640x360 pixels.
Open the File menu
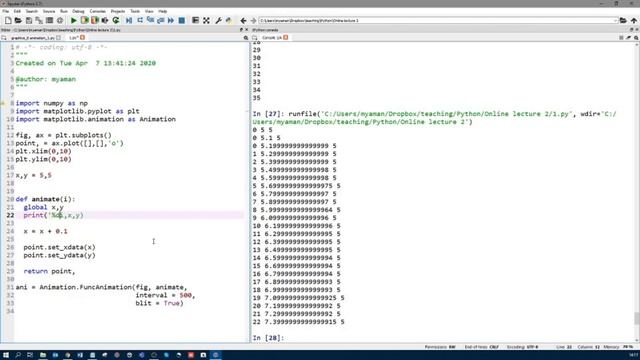click(5, 11)
